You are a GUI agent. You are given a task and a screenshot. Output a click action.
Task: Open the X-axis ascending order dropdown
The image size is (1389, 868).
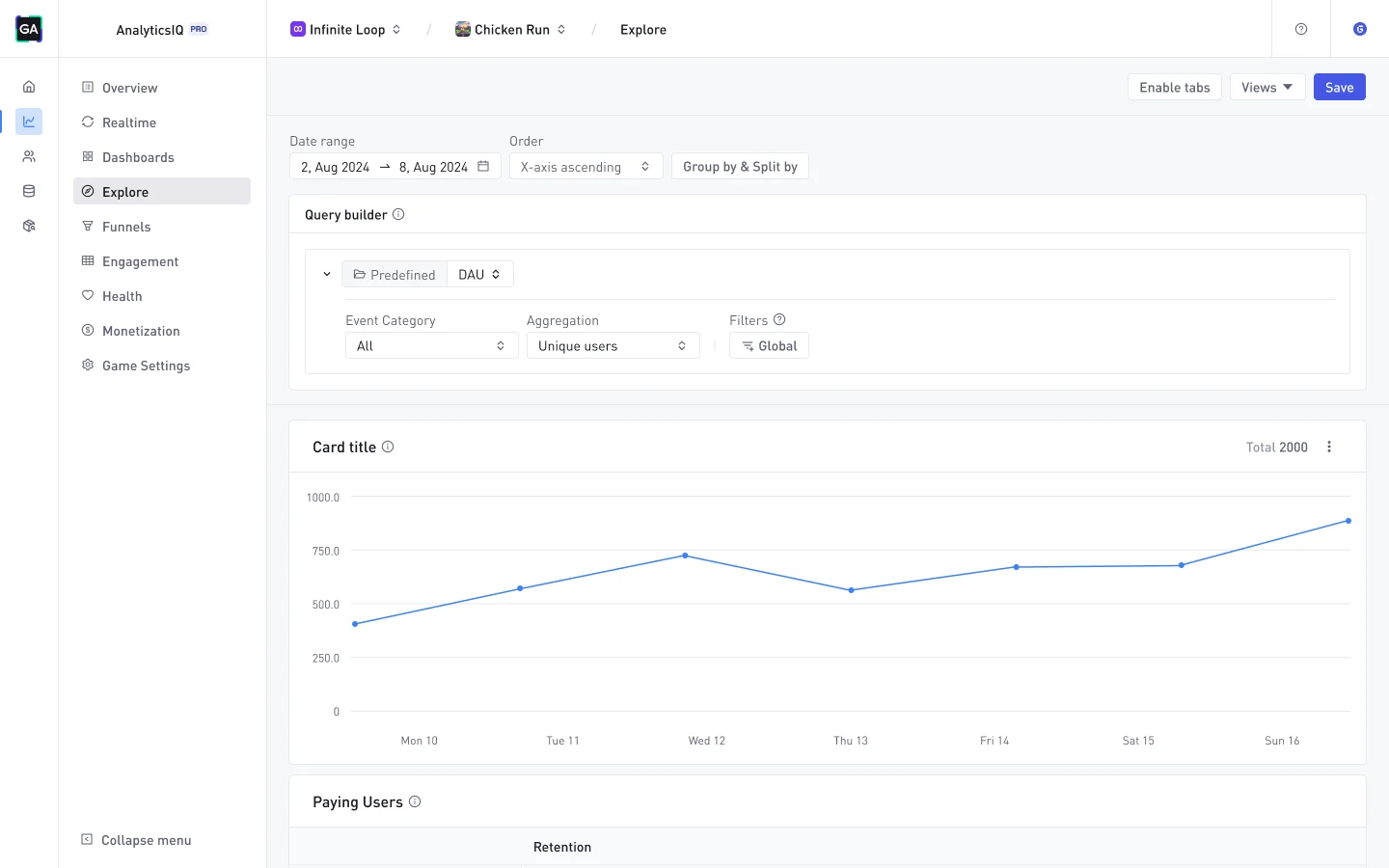(x=586, y=166)
